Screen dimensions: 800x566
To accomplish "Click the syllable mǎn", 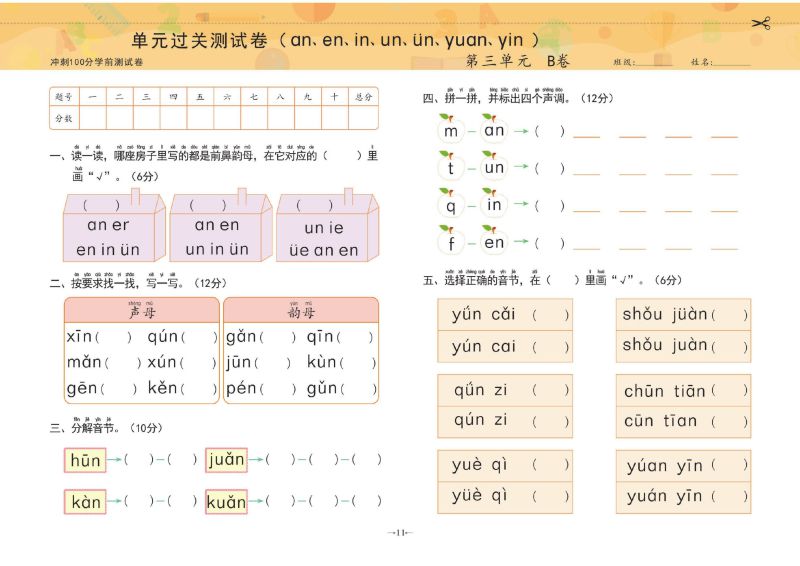I will coord(84,362).
